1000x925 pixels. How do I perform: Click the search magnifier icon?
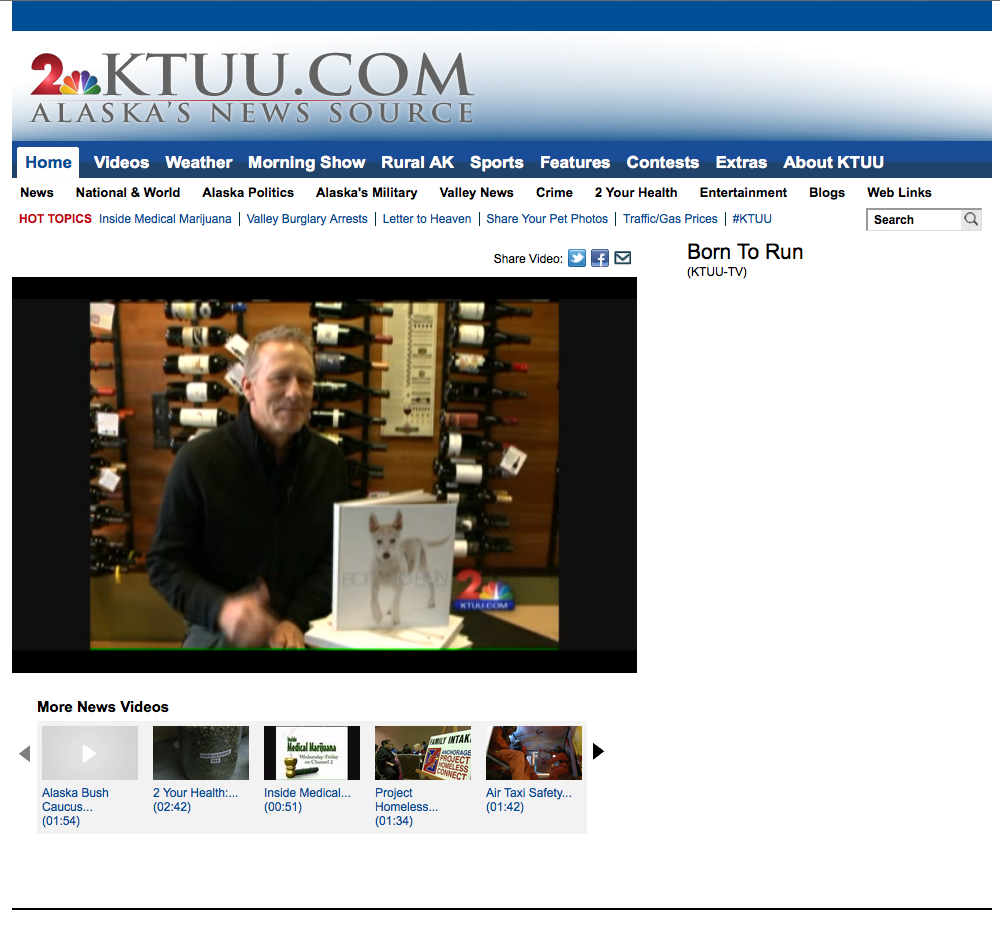[x=971, y=219]
